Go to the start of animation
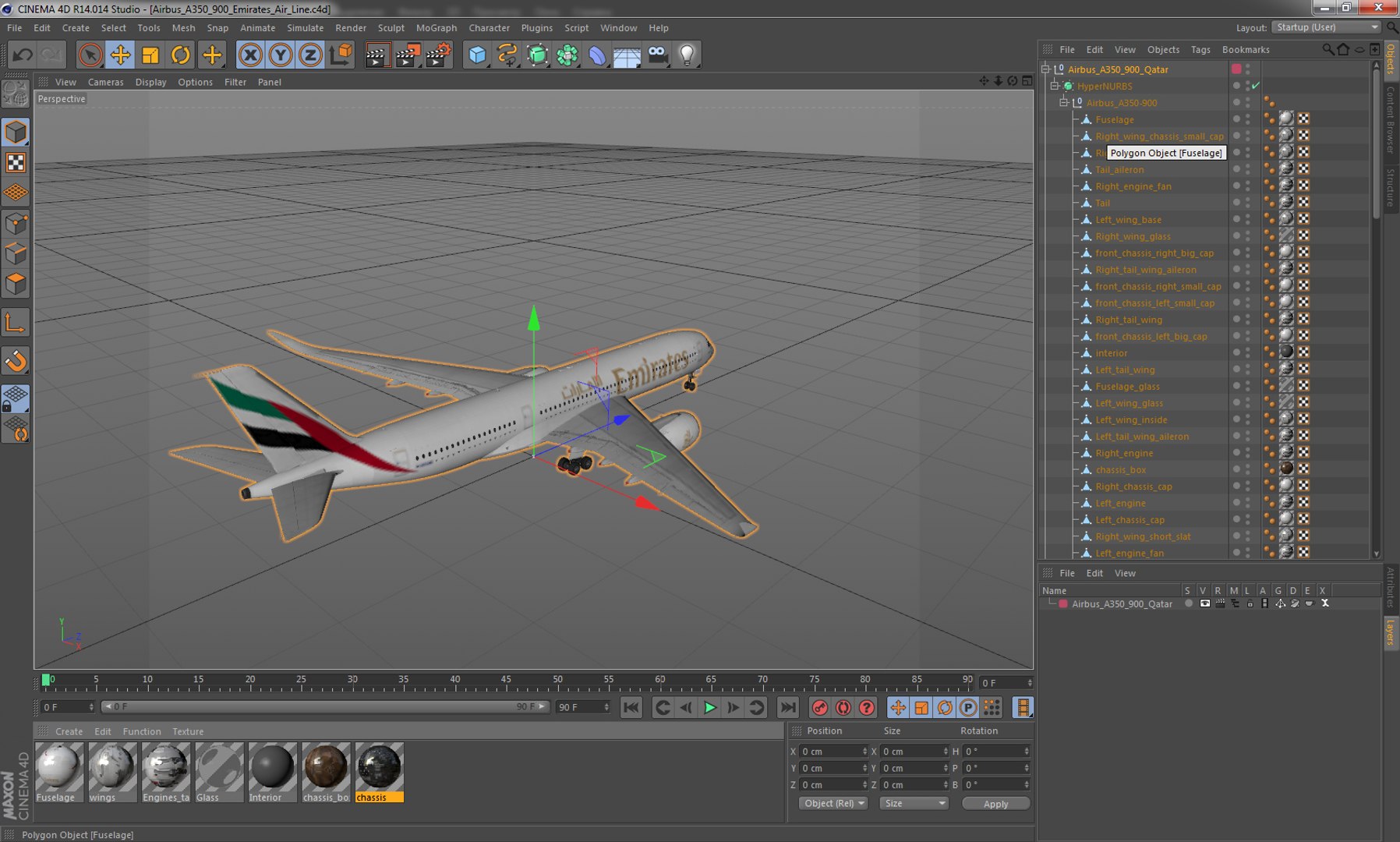1400x842 pixels. click(x=631, y=708)
